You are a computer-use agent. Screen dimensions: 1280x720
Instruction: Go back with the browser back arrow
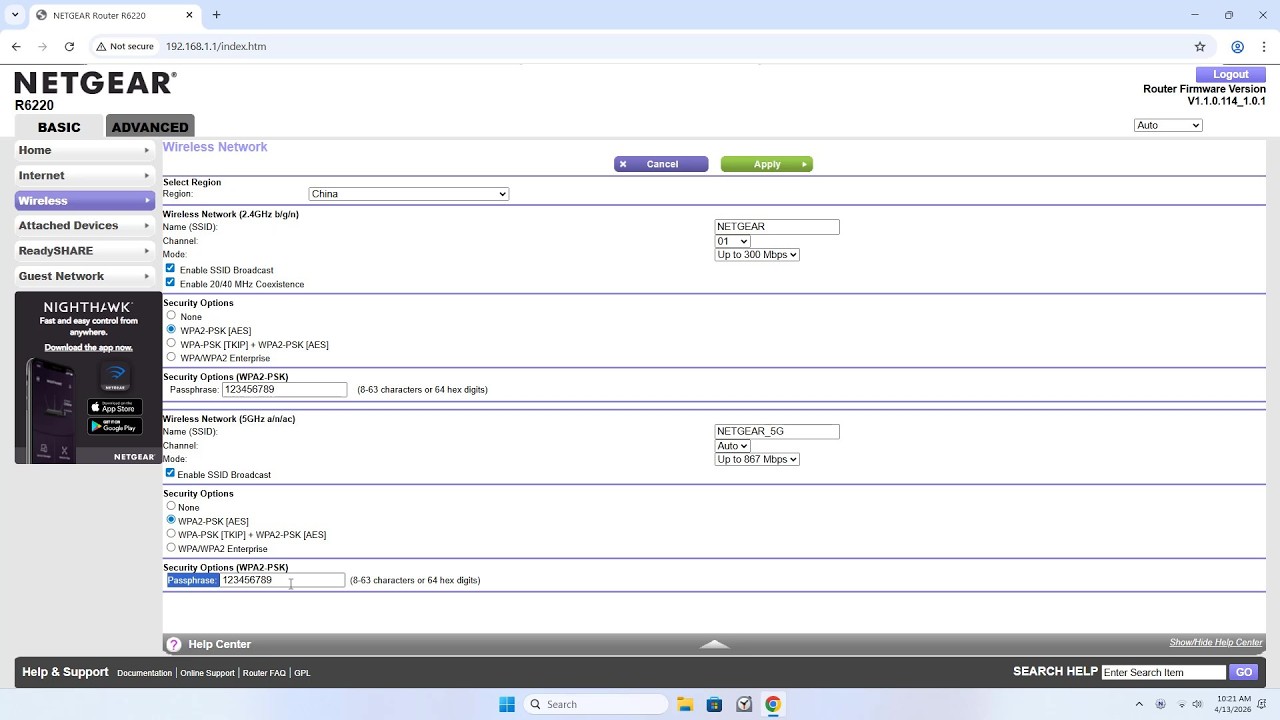point(16,46)
